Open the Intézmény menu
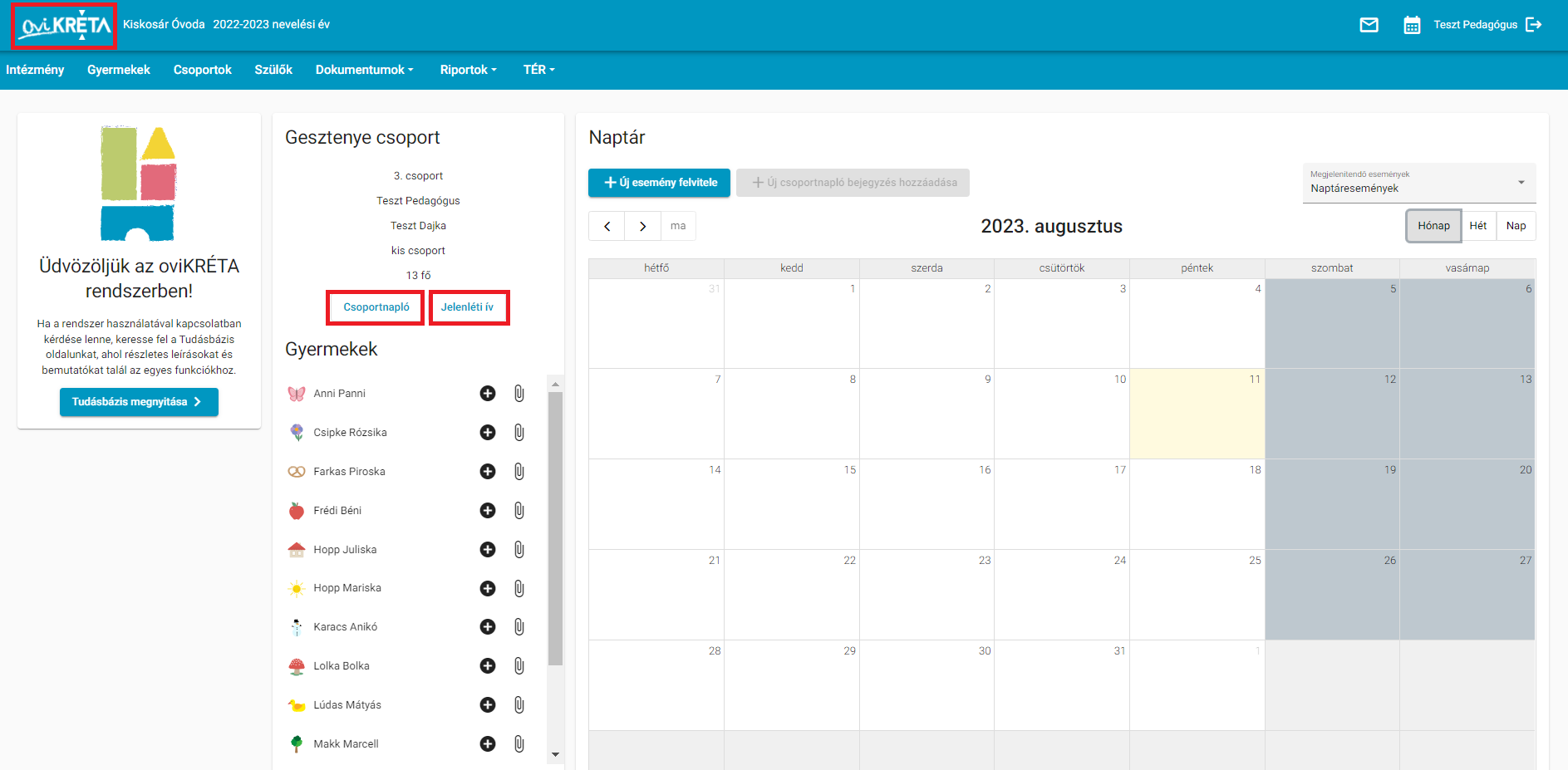1568x770 pixels. coord(35,70)
